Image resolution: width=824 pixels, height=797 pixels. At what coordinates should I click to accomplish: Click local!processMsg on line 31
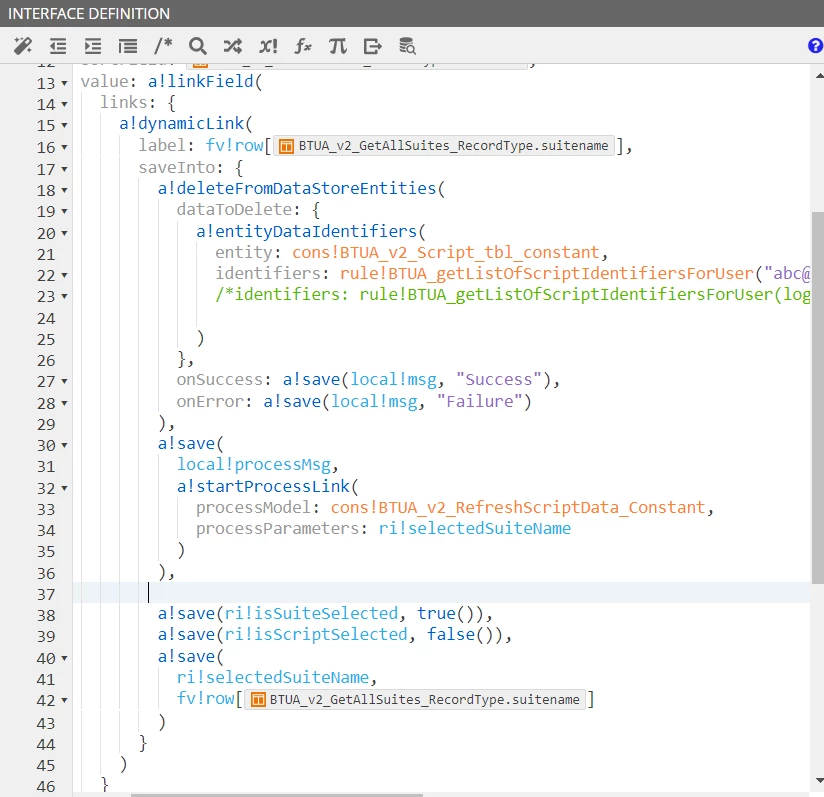pos(254,465)
